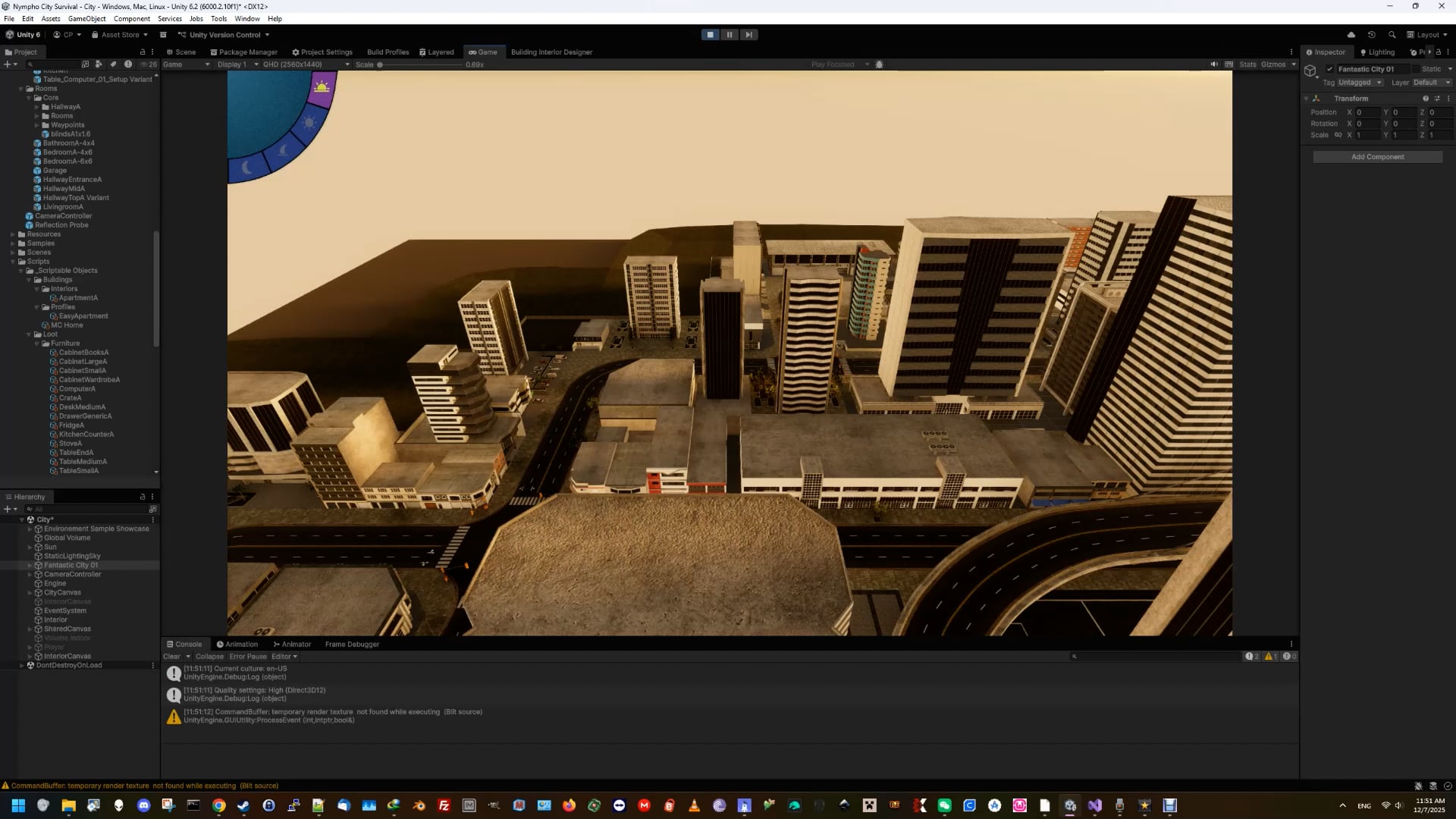
Task: Toggle Console warning count filter
Action: [x=1271, y=657]
